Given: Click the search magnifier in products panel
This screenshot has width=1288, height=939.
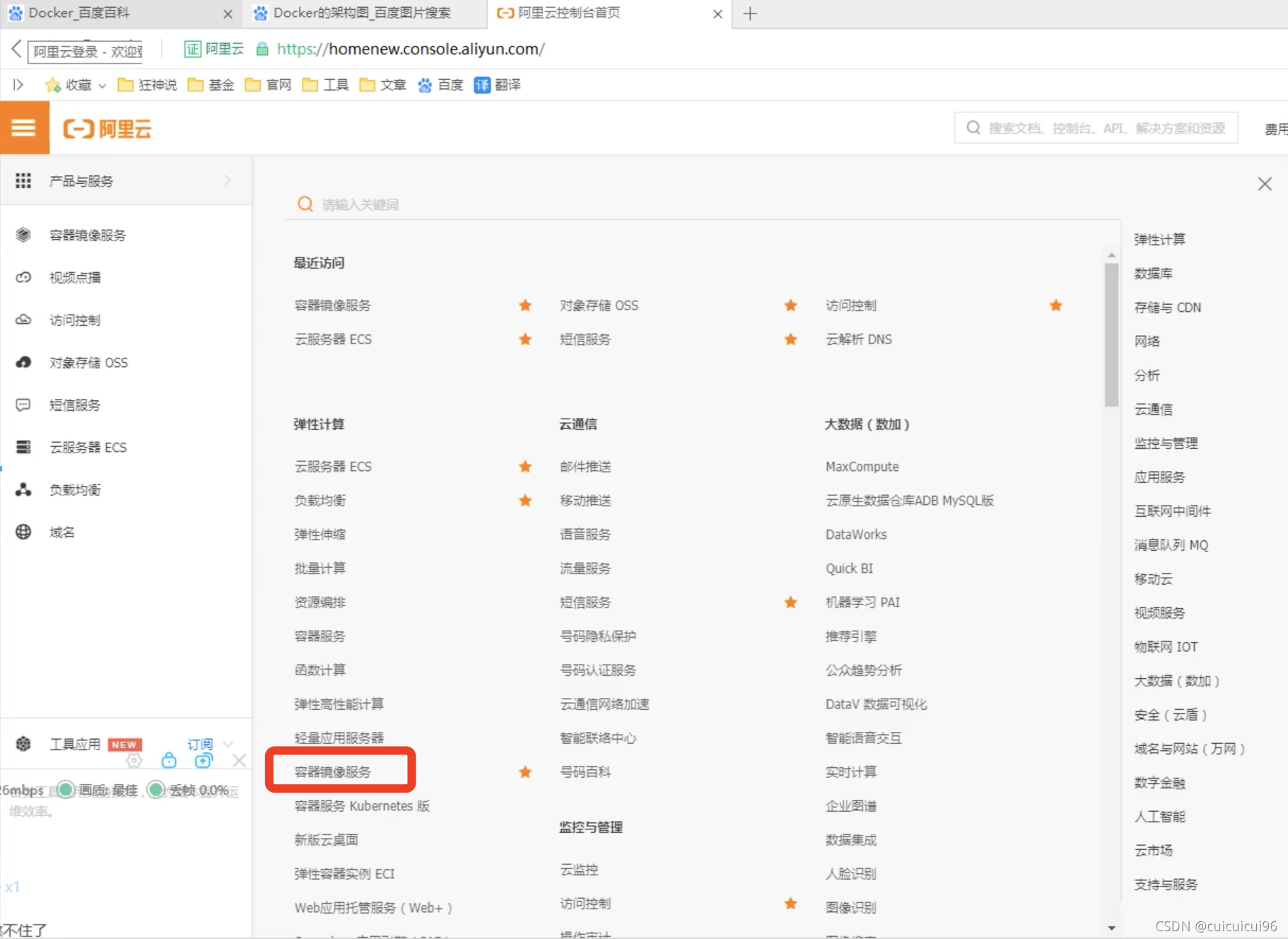Looking at the screenshot, I should (305, 204).
